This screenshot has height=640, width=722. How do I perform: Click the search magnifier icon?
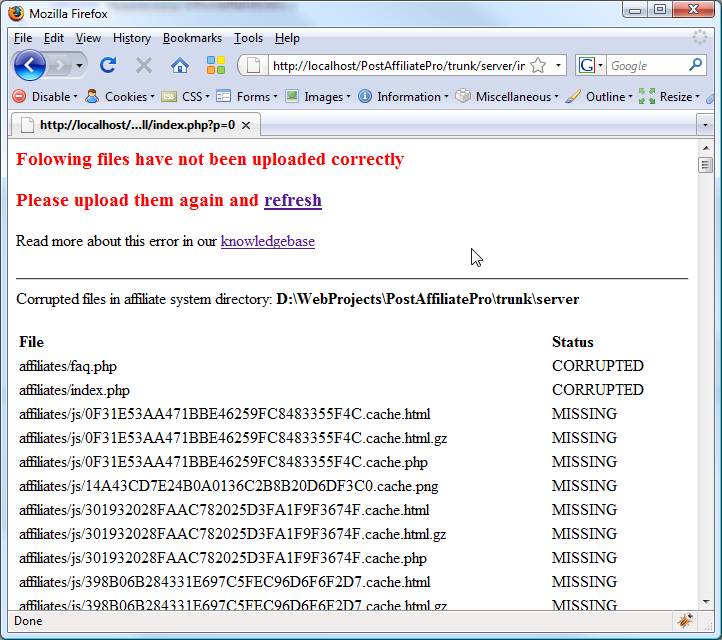(x=695, y=65)
